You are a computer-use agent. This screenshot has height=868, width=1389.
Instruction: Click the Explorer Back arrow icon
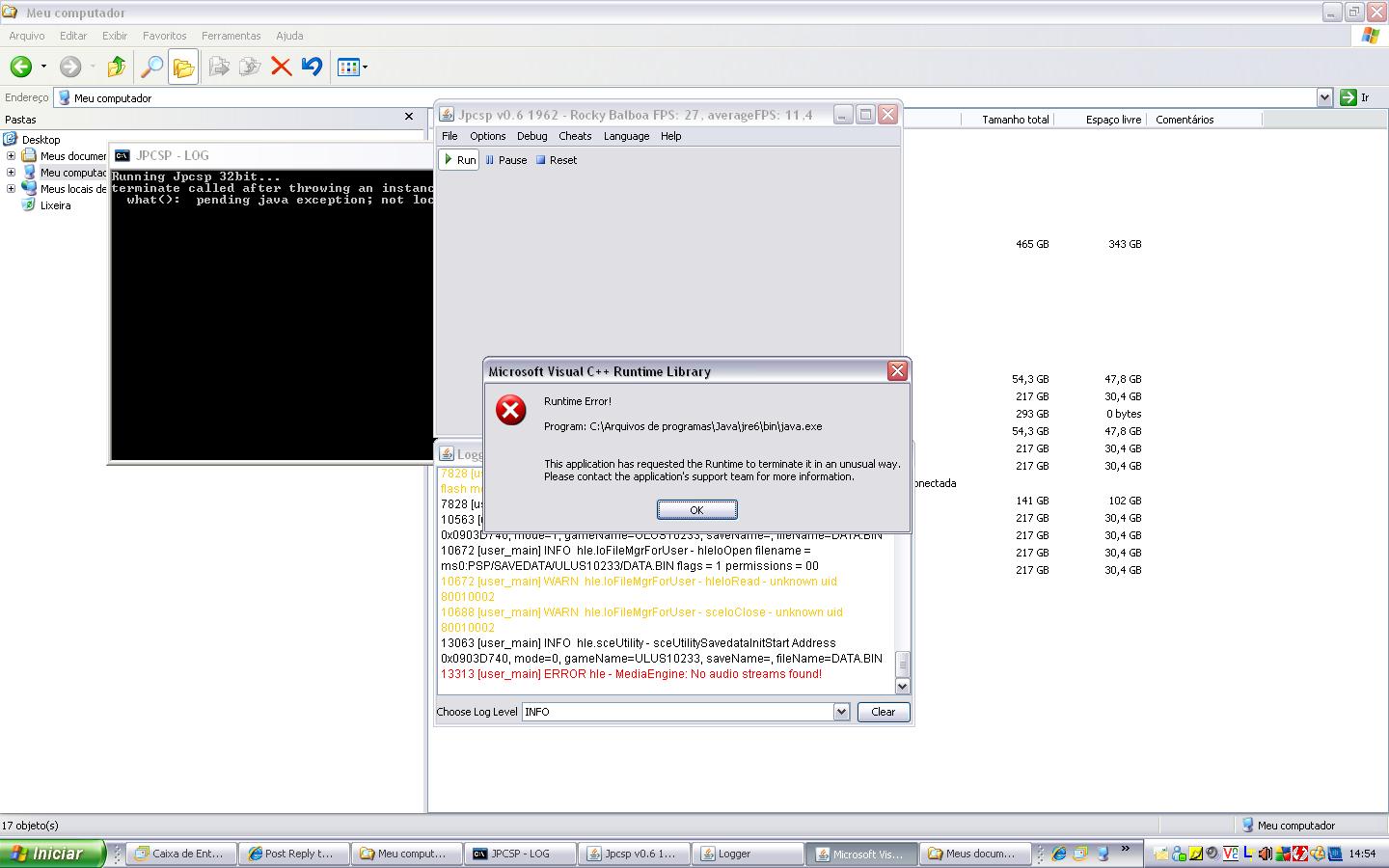point(20,67)
